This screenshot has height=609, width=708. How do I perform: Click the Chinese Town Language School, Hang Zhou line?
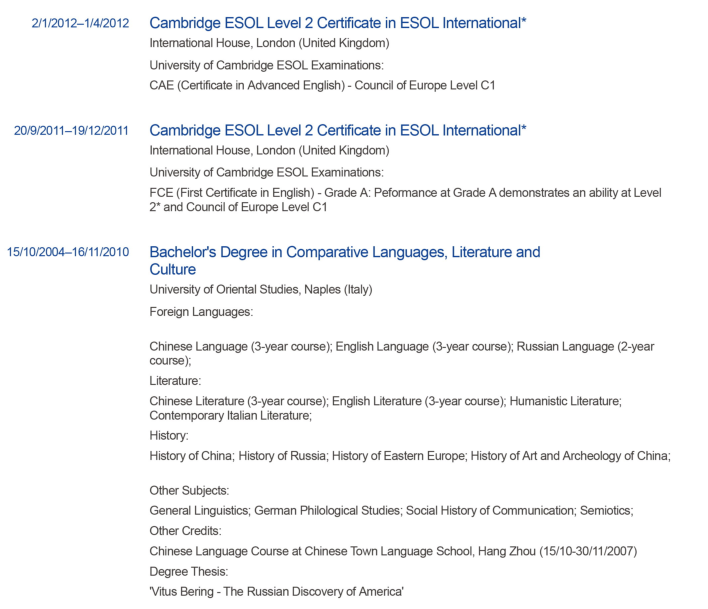point(393,551)
